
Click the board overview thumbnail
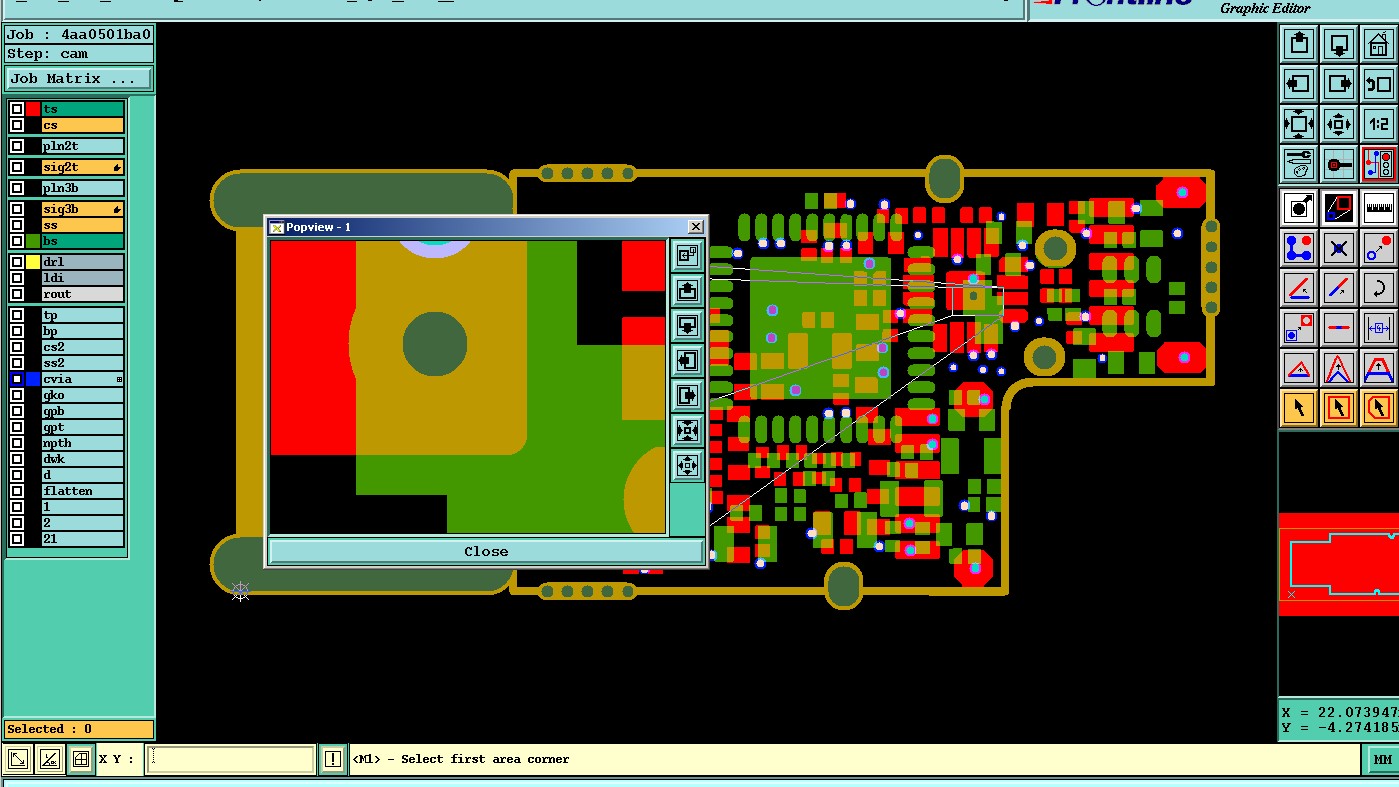coord(1338,564)
